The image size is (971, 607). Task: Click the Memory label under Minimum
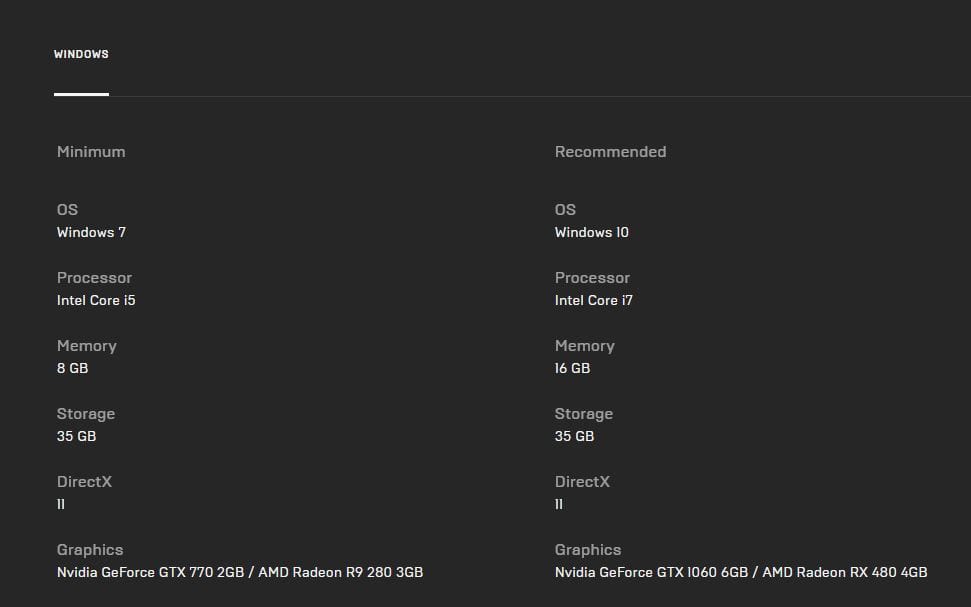pos(87,346)
